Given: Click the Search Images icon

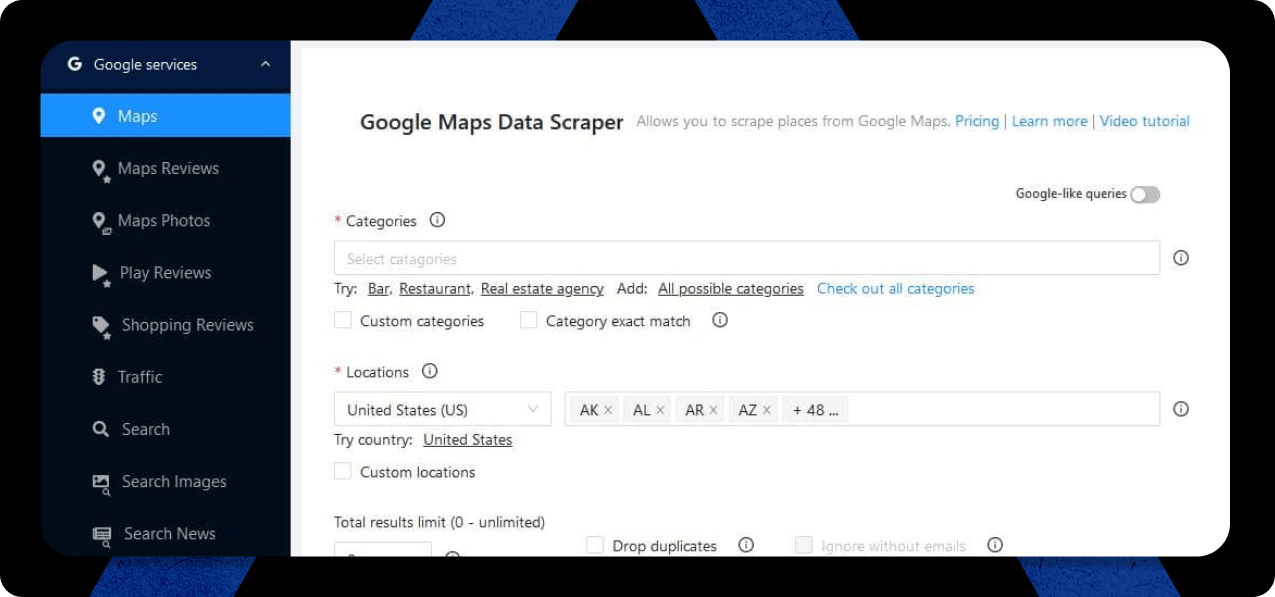Looking at the screenshot, I should [101, 482].
